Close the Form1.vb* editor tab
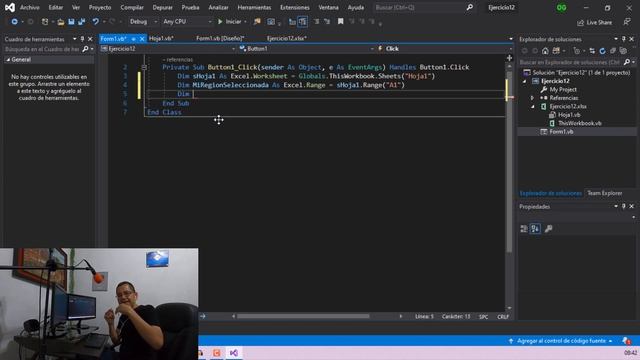 pos(142,39)
